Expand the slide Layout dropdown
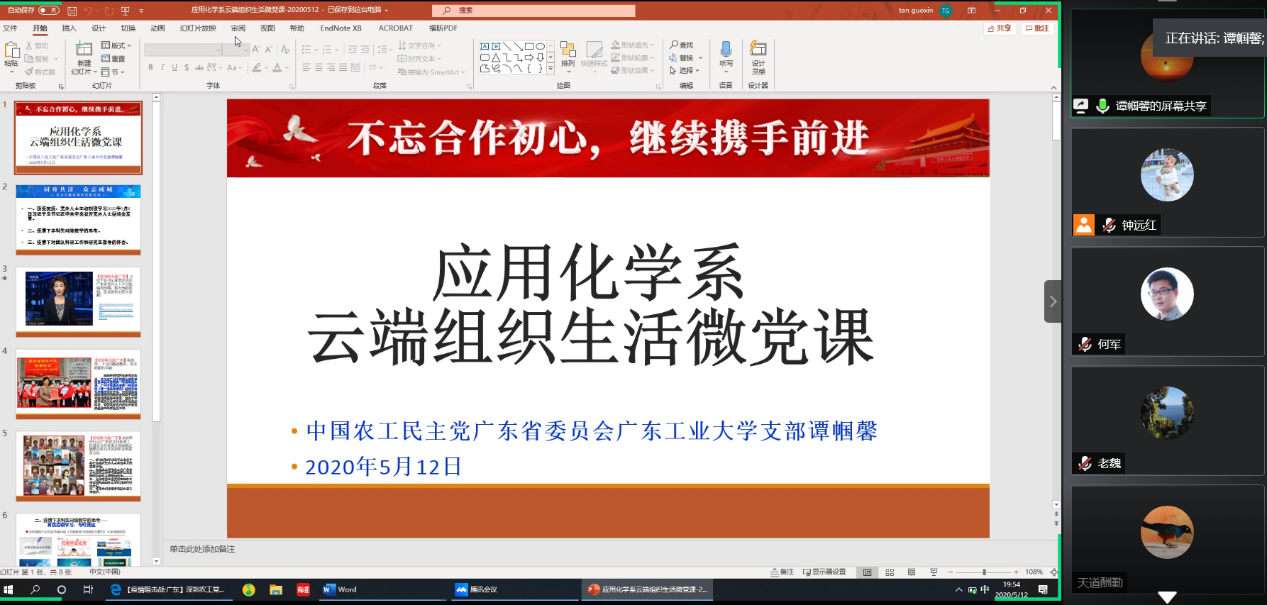 click(x=119, y=45)
